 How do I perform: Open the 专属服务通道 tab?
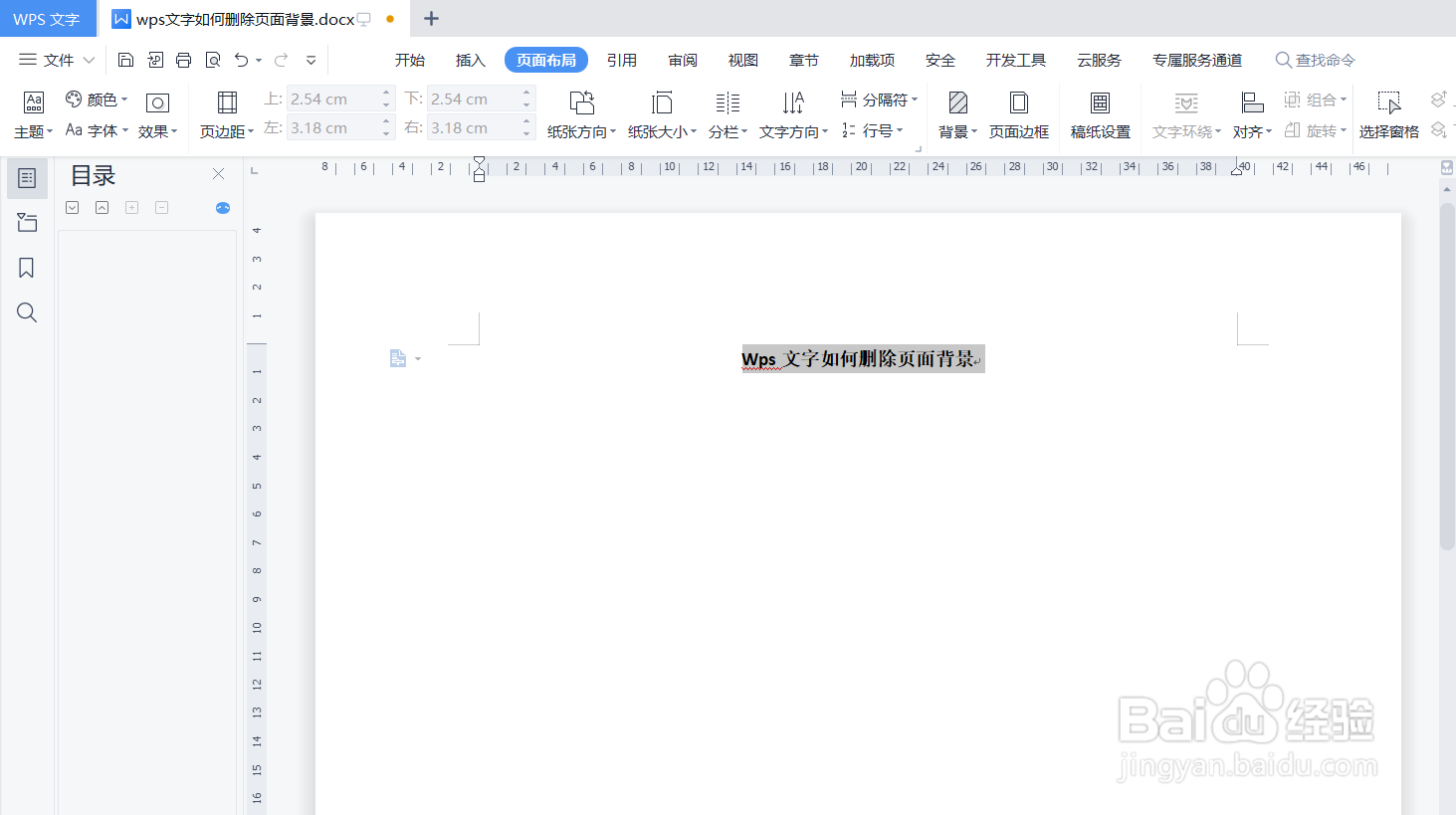(1197, 60)
